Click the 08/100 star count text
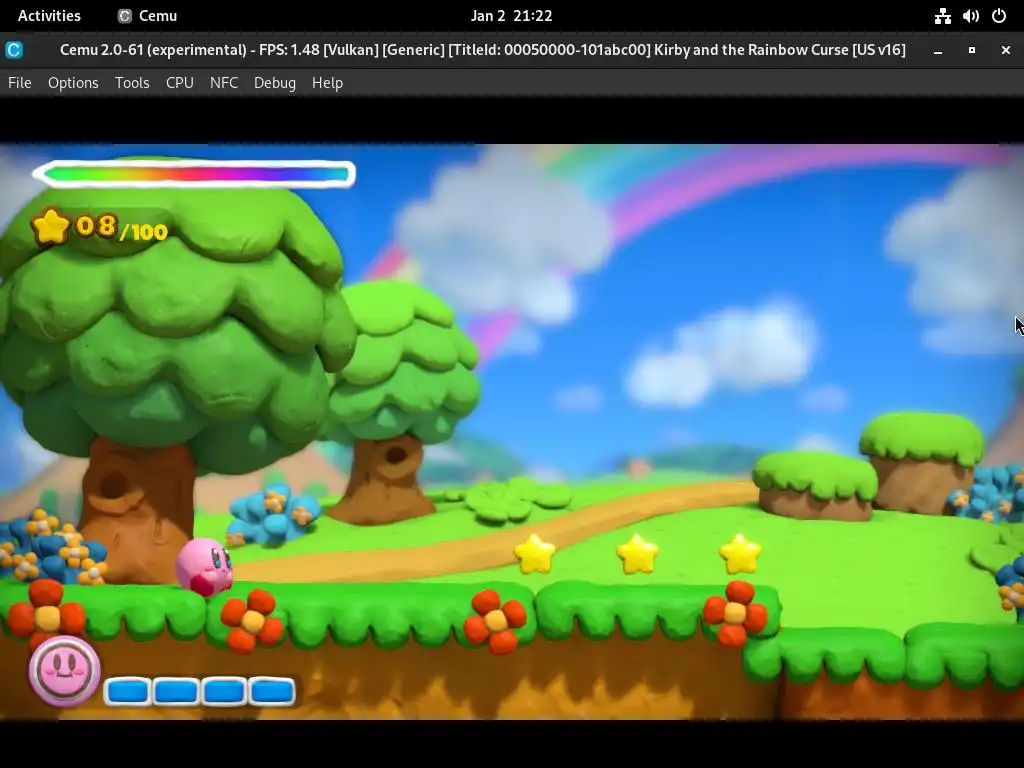This screenshot has width=1024, height=768. (122, 227)
